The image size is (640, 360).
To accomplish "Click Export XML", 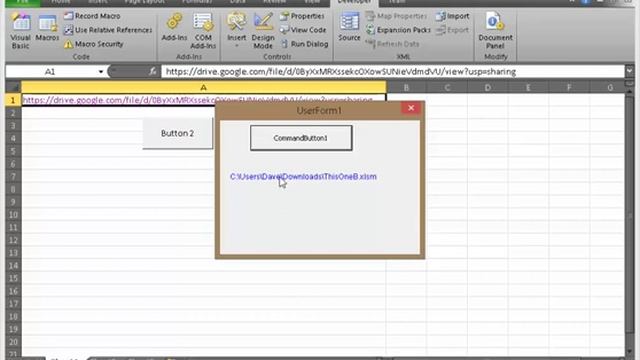I will coord(452,30).
